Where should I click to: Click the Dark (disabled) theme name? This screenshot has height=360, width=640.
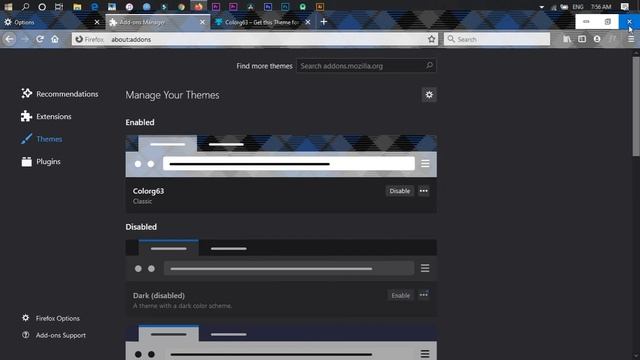click(x=159, y=295)
